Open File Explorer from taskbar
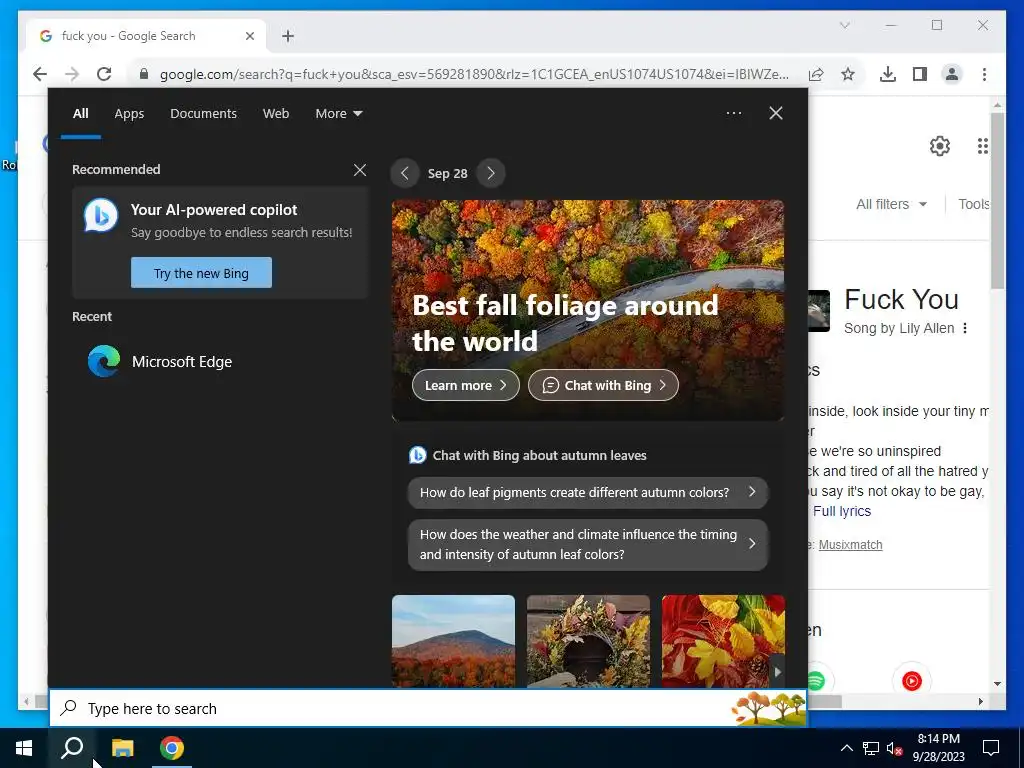1024x768 pixels. point(122,748)
